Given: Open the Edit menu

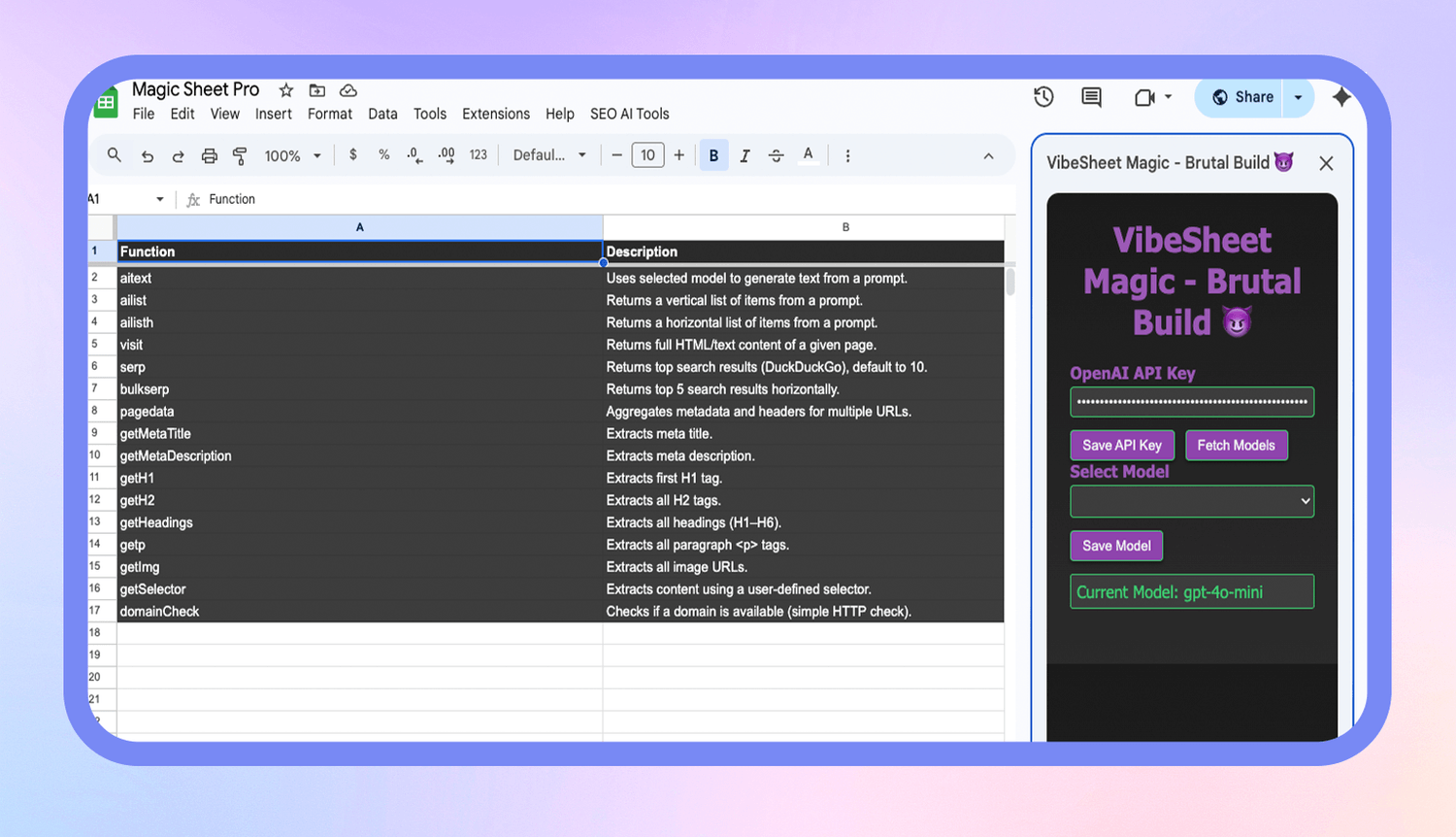Looking at the screenshot, I should [x=182, y=114].
